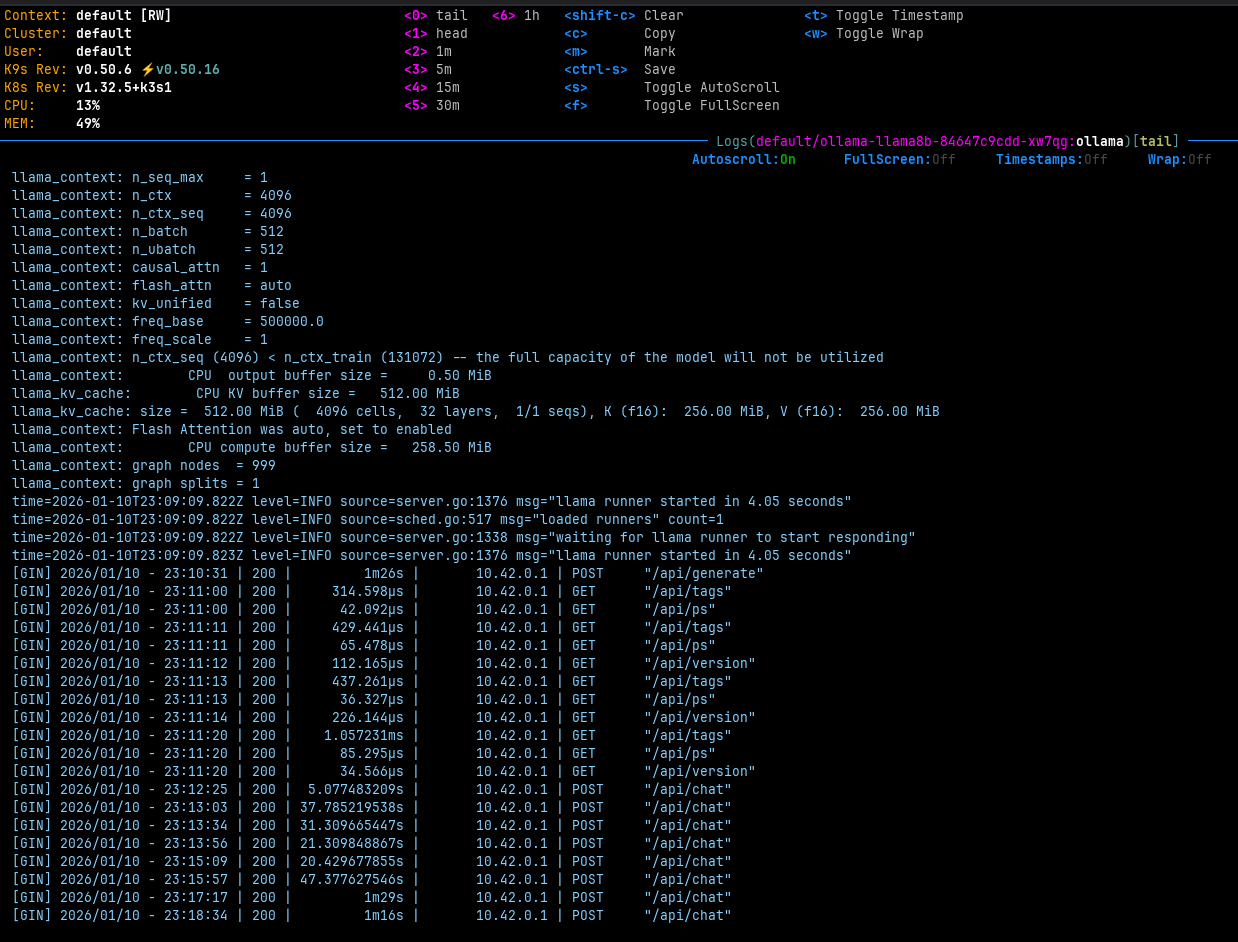Toggle the Wrap Off indicator
The width and height of the screenshot is (1238, 942).
coord(1179,160)
